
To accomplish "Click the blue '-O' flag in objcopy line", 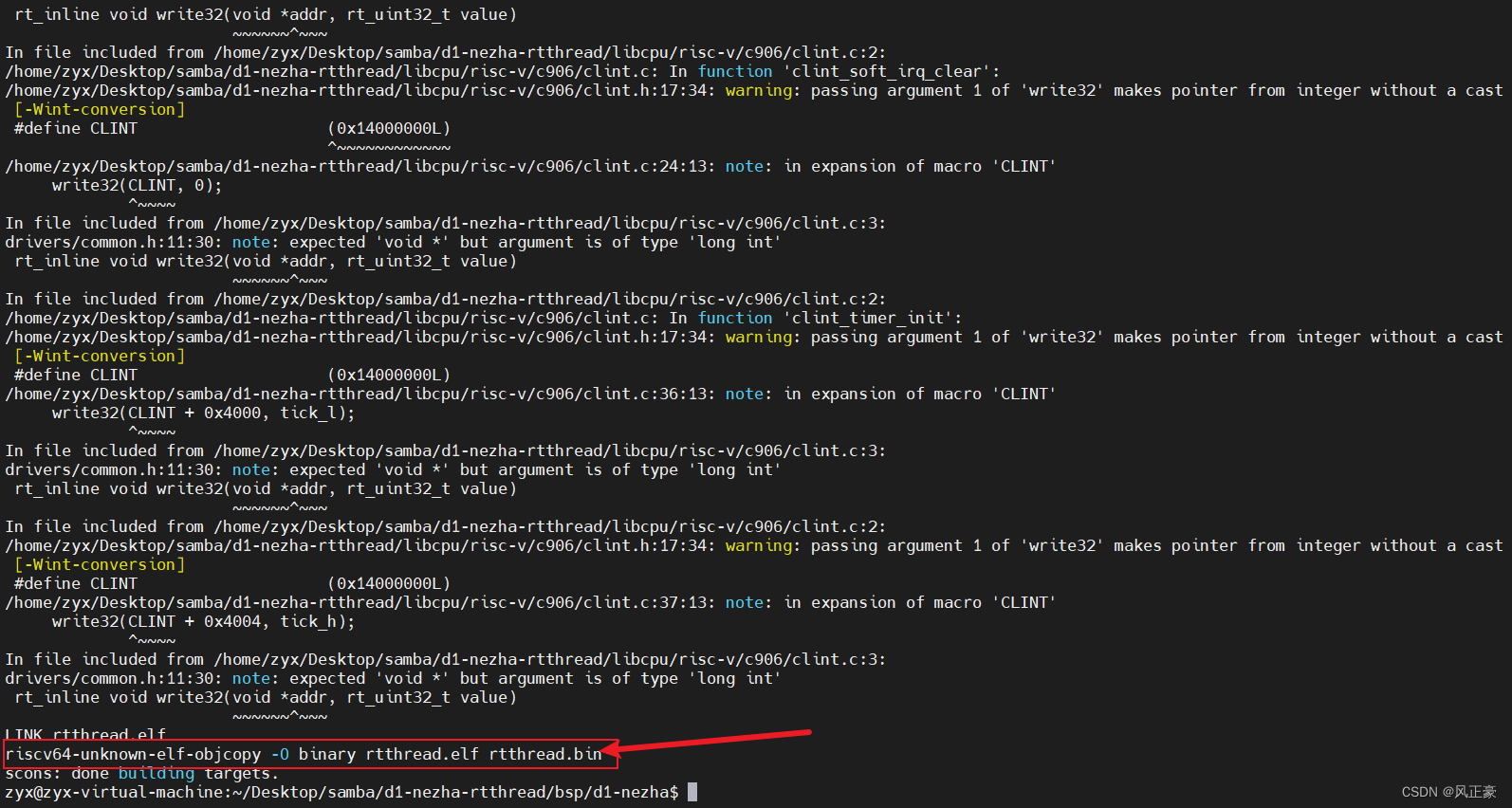I will pyautogui.click(x=280, y=754).
